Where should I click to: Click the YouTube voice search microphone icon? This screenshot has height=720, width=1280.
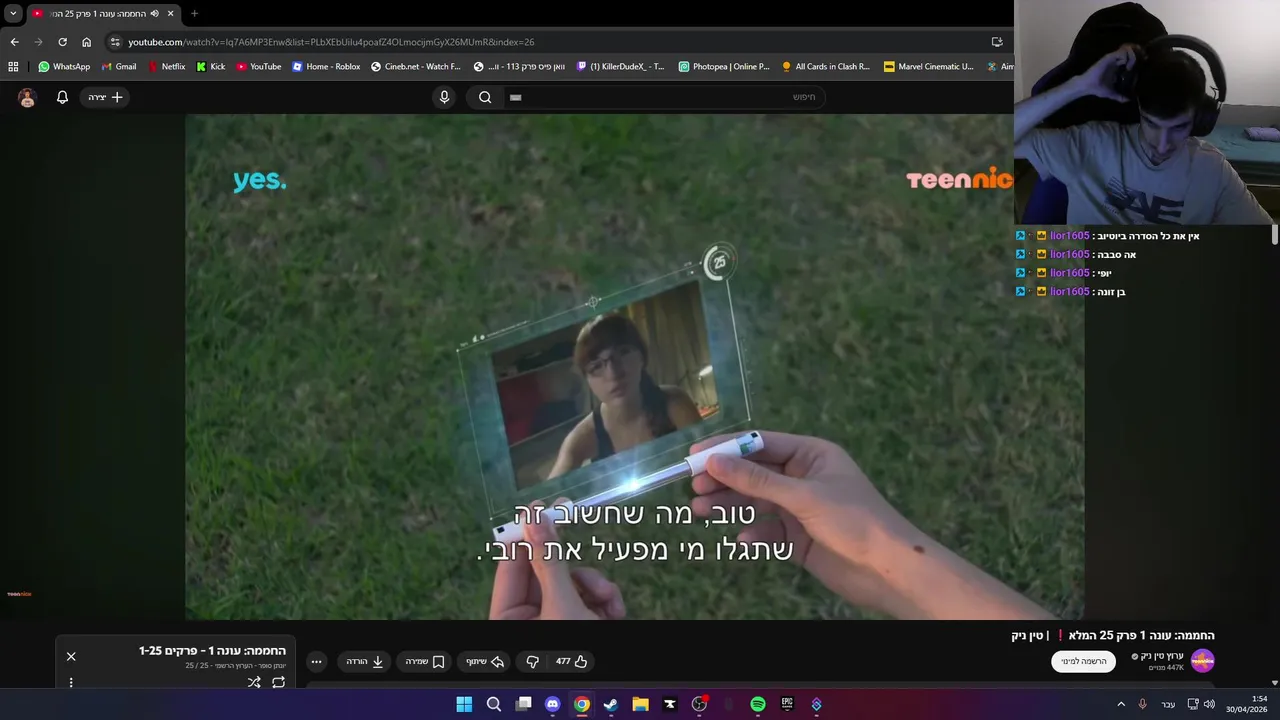pos(445,97)
